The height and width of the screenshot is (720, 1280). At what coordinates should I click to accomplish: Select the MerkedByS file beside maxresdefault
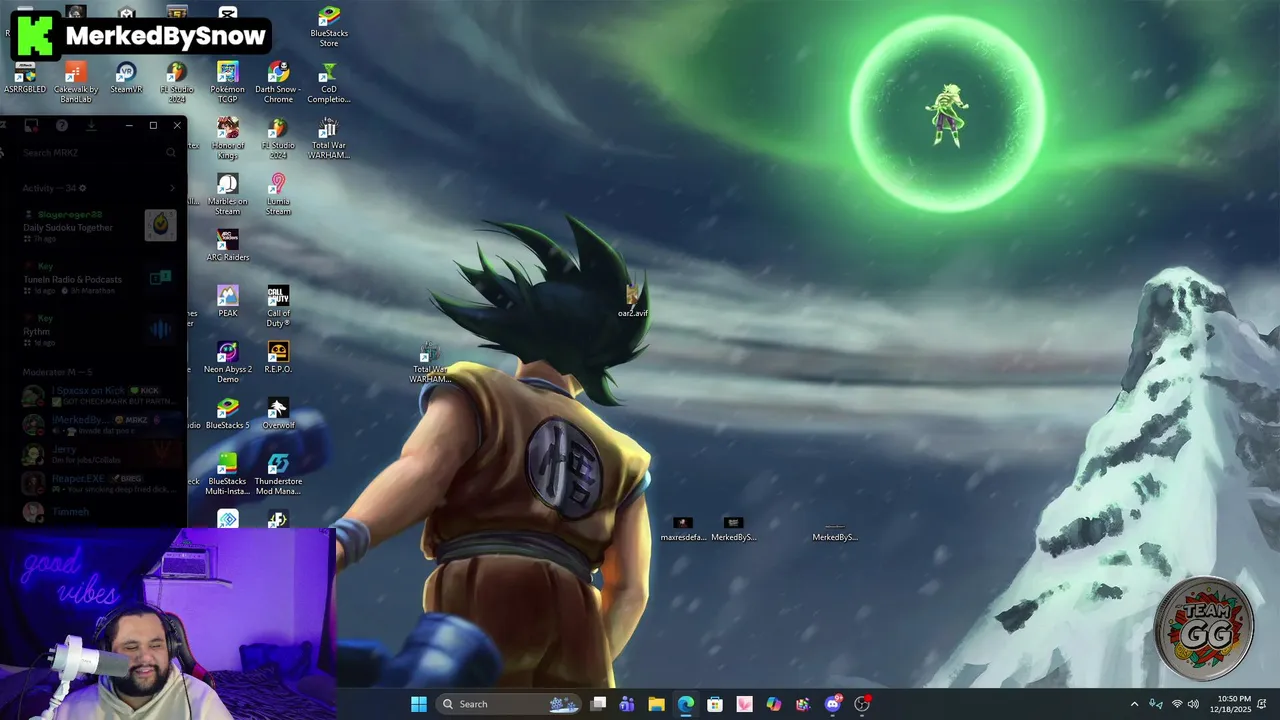(733, 530)
